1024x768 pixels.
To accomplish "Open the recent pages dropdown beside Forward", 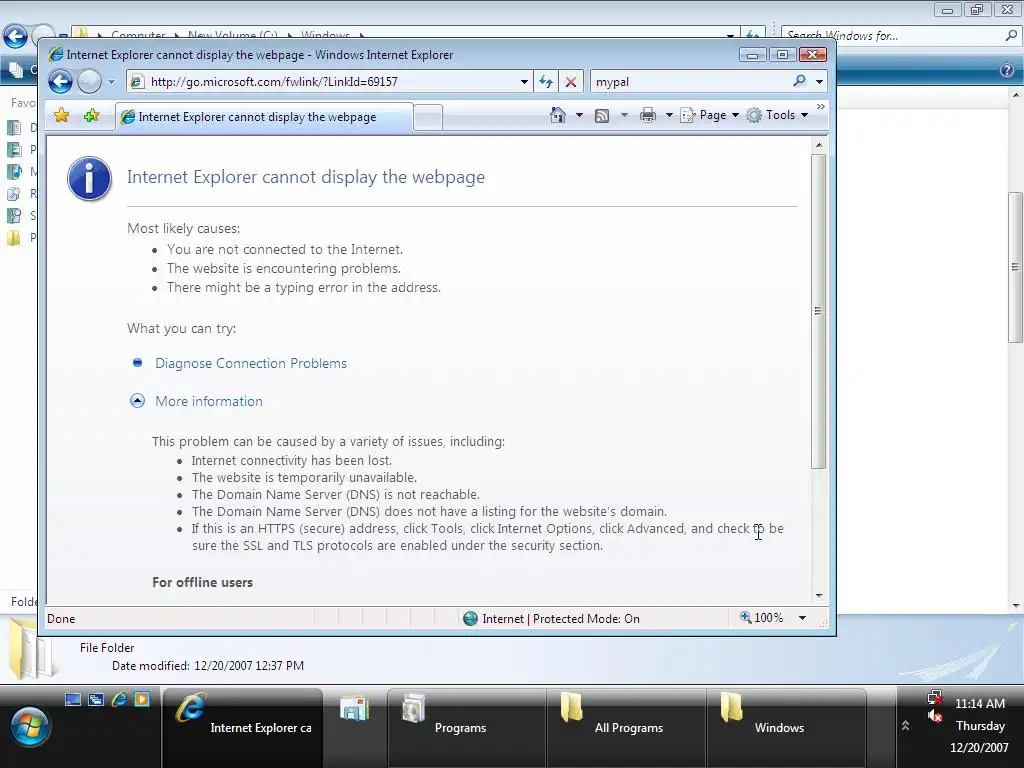I will (112, 82).
